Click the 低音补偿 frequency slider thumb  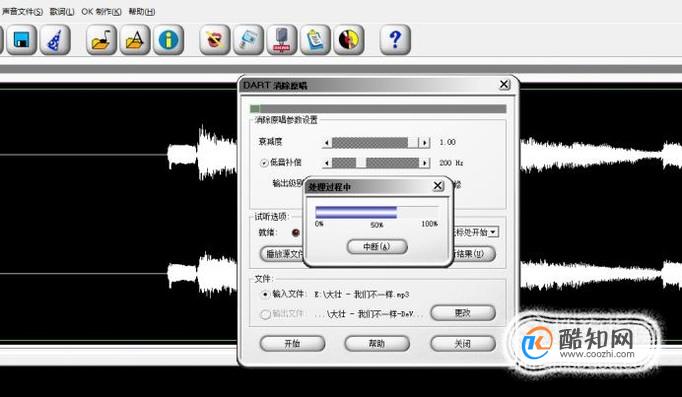361,163
